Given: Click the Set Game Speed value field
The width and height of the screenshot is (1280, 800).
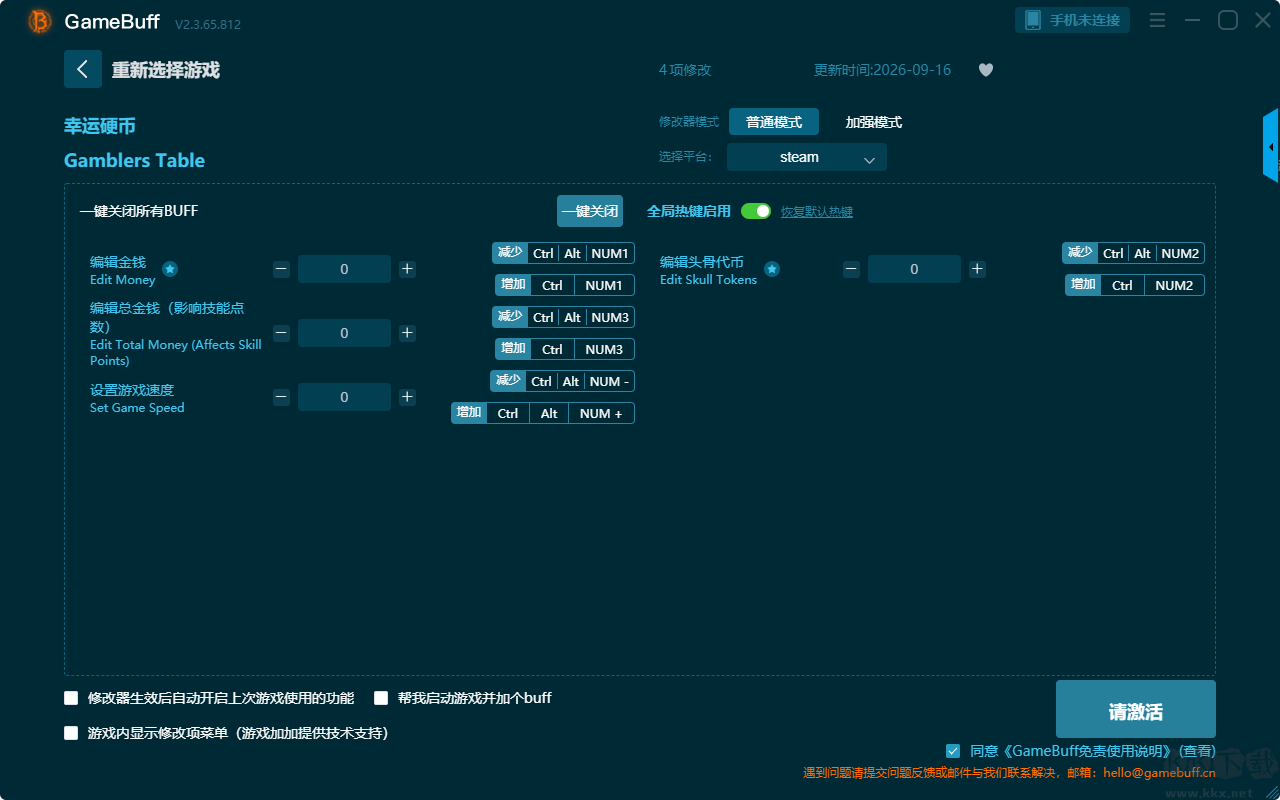Looking at the screenshot, I should click(x=344, y=397).
